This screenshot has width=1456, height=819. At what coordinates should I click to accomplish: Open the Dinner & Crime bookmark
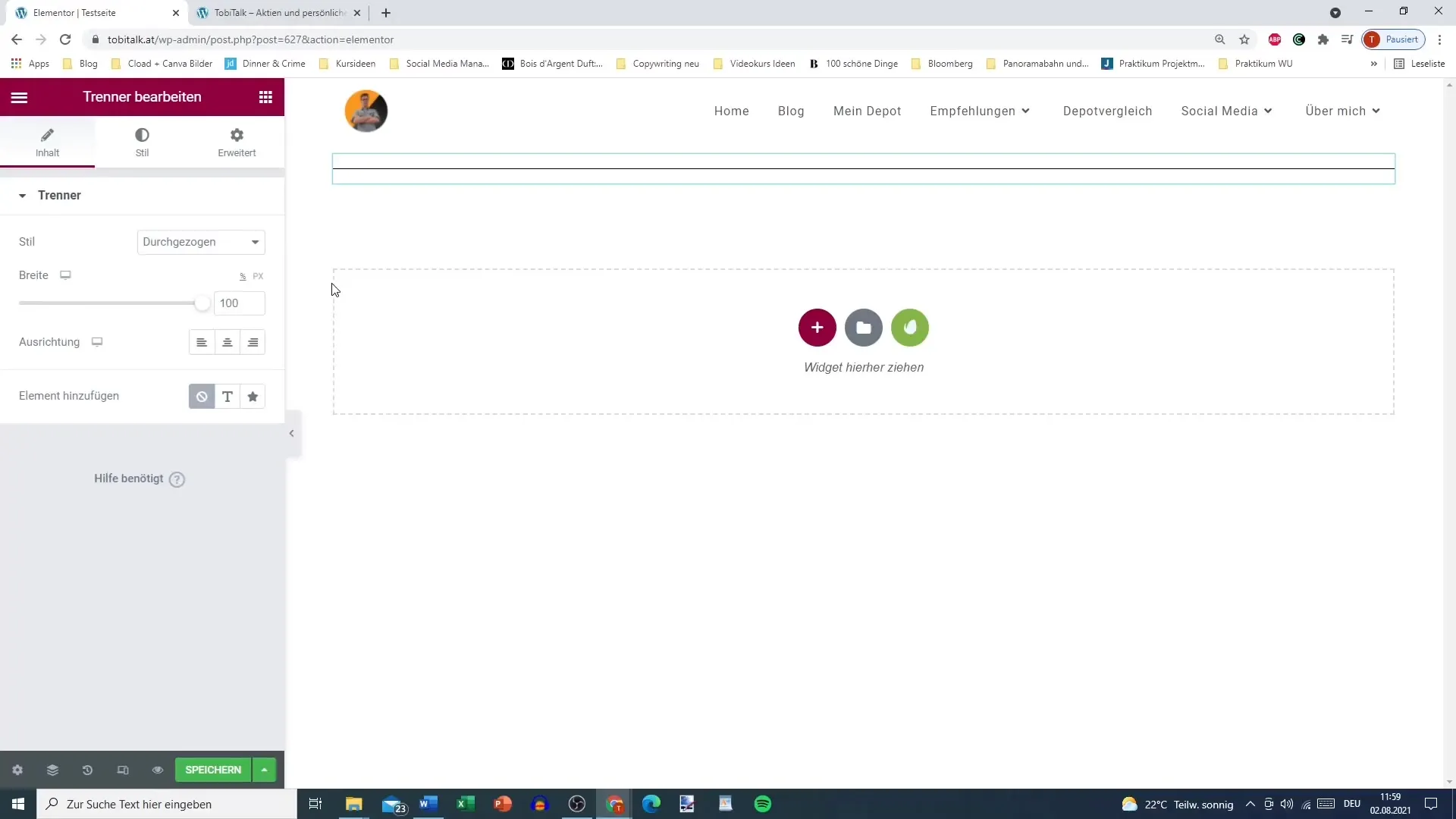pos(265,64)
